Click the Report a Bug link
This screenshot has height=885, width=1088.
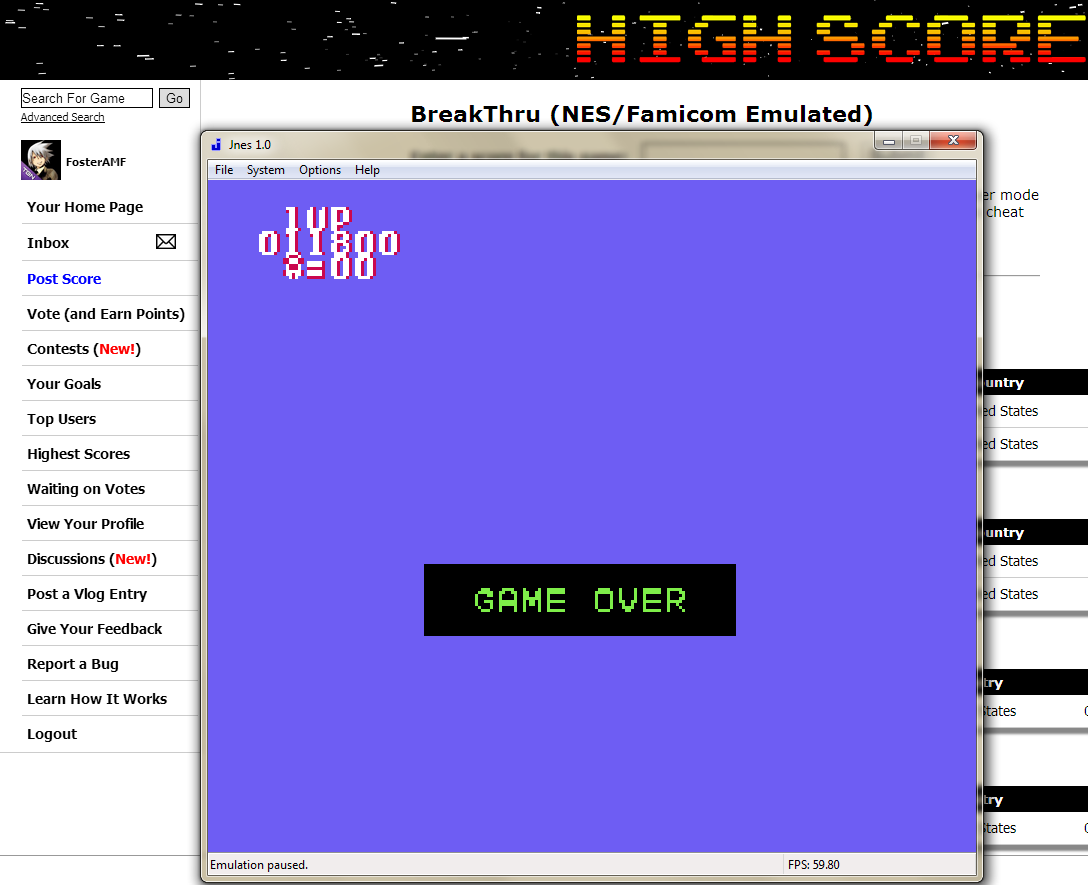[x=73, y=664]
